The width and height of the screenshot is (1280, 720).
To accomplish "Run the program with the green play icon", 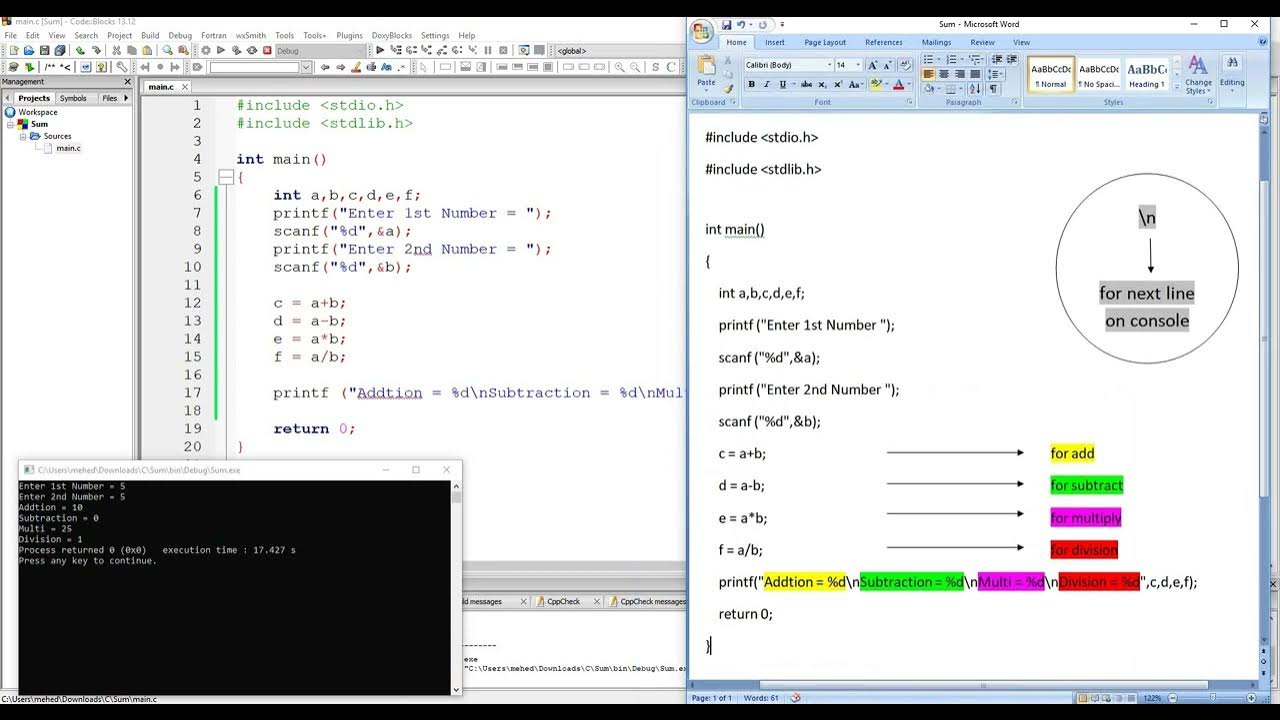I will [221, 50].
